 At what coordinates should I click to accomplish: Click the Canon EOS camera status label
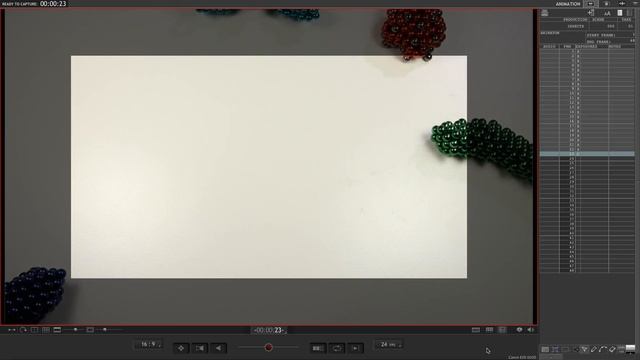click(x=522, y=358)
